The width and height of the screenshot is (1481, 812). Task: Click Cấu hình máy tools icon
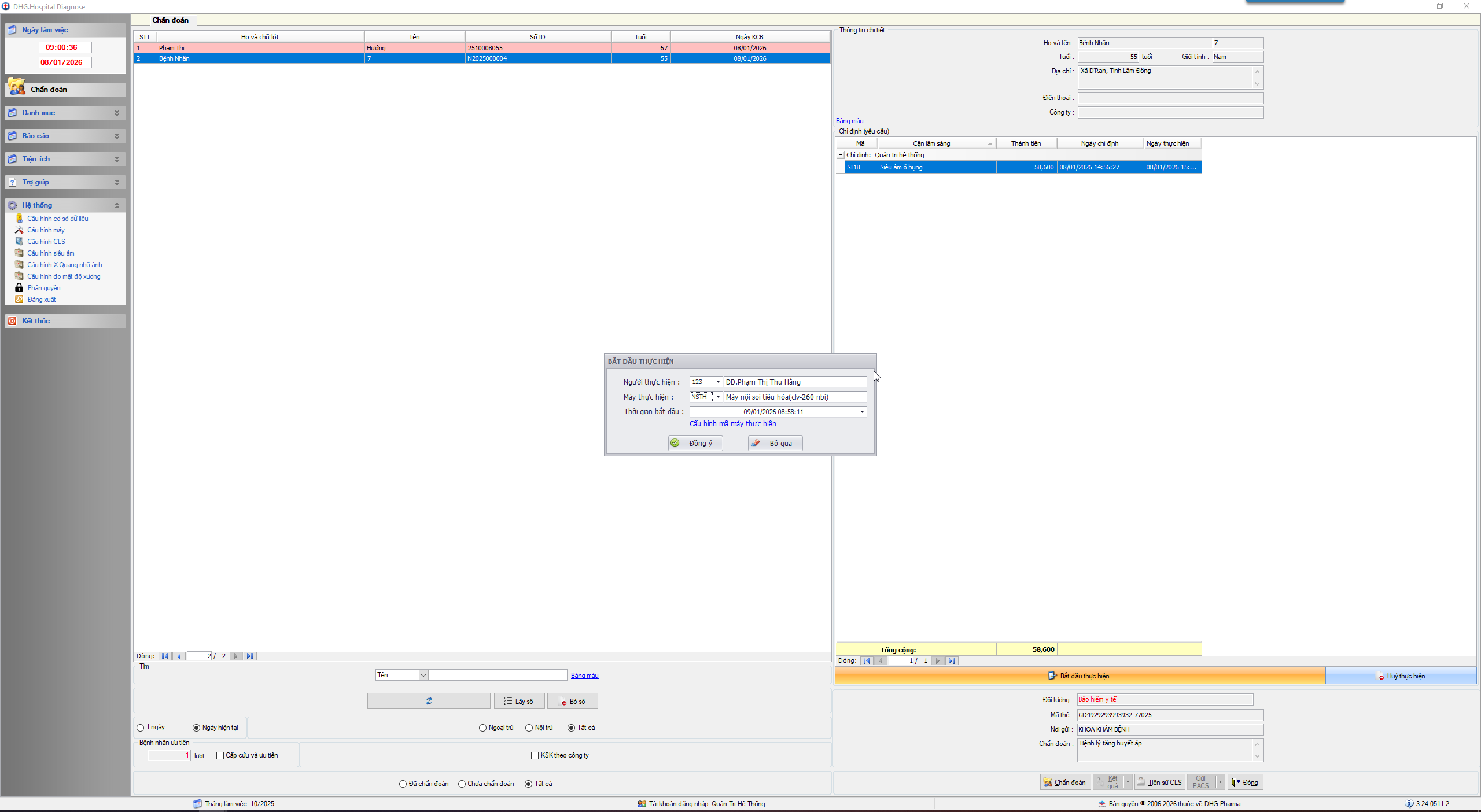pos(19,230)
